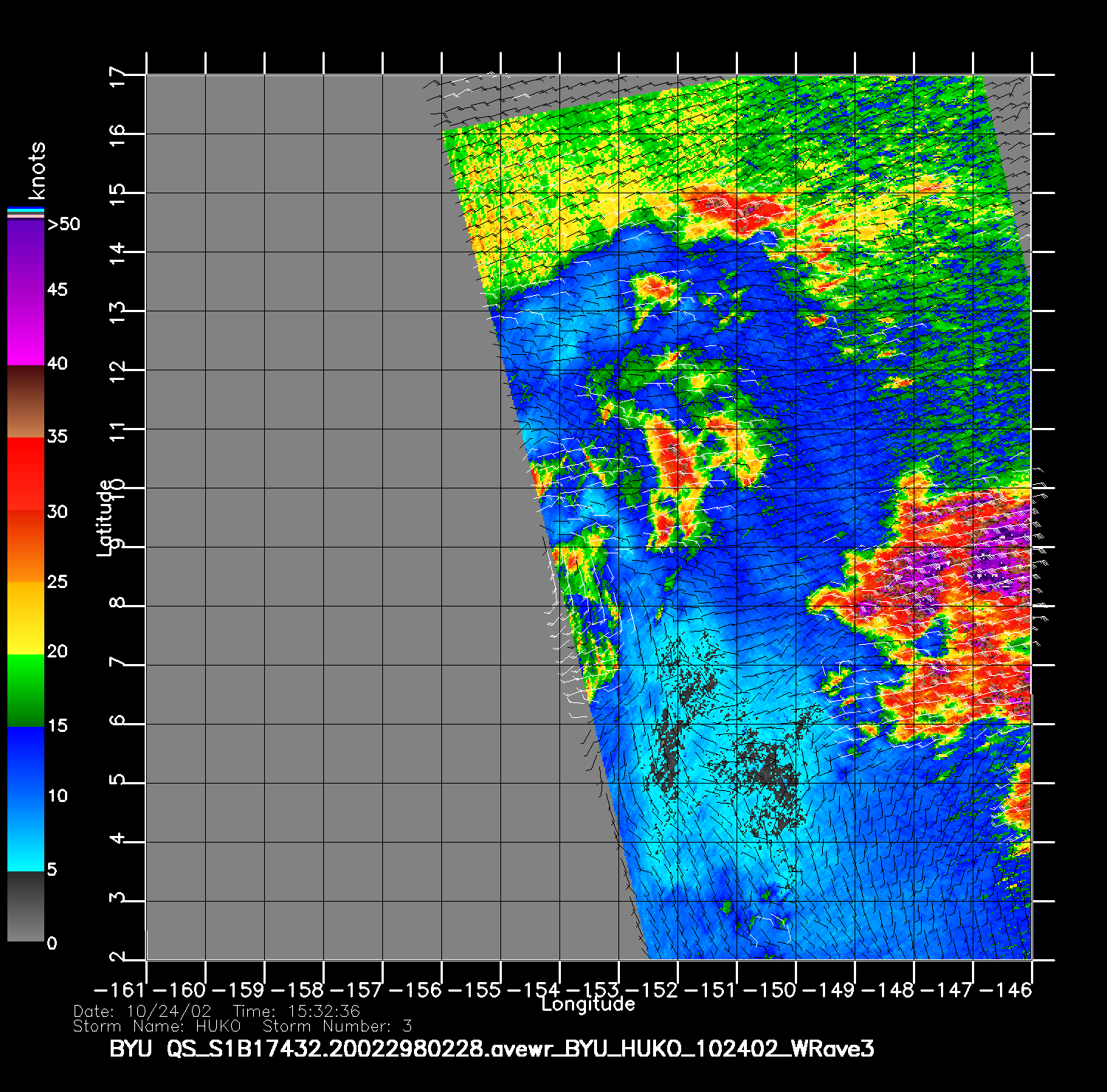Click the "knots" legend unit label
Screen dimensions: 1107x1092
(x=37, y=170)
